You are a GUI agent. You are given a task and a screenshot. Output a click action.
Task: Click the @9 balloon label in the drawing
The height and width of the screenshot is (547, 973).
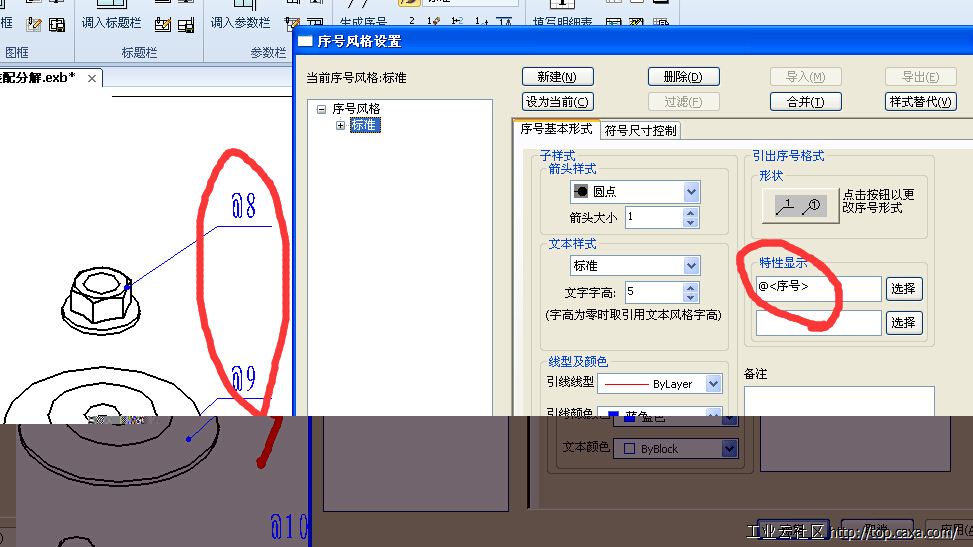tap(243, 378)
